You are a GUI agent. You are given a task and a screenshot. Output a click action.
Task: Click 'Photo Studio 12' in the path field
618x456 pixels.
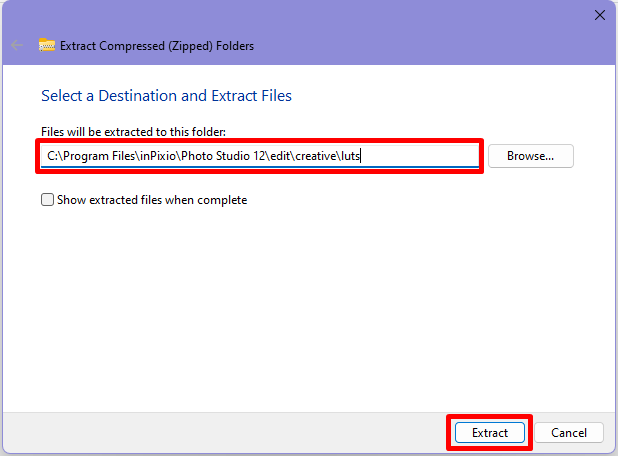[x=223, y=156]
